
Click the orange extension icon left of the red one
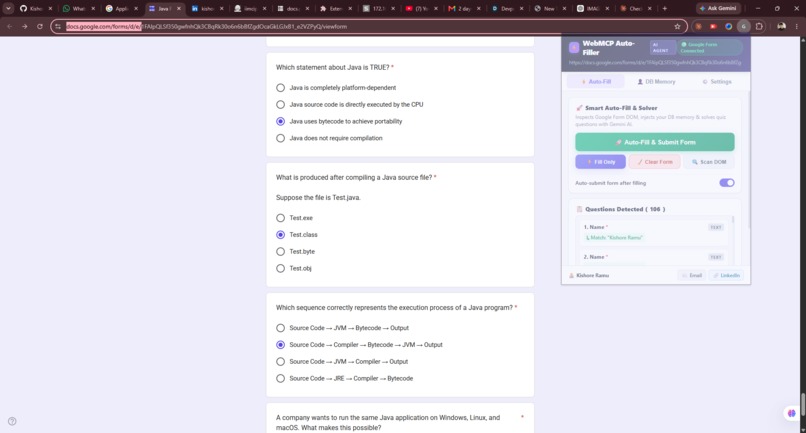[699, 26]
